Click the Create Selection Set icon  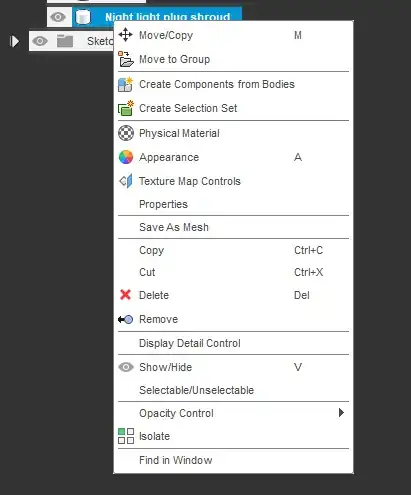(x=126, y=108)
